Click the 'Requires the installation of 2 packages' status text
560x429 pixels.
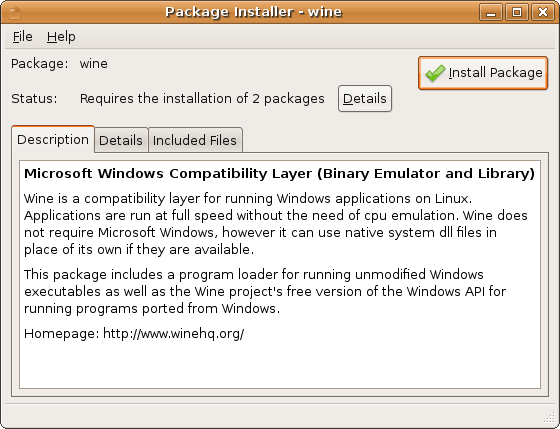point(202,99)
